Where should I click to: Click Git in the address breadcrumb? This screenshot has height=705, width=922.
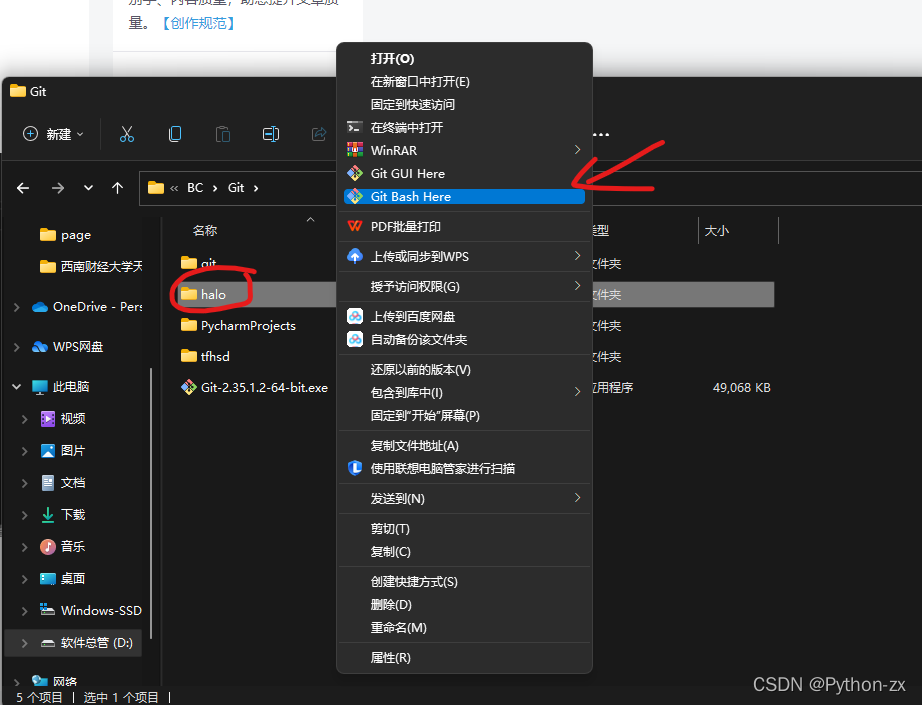[236, 188]
